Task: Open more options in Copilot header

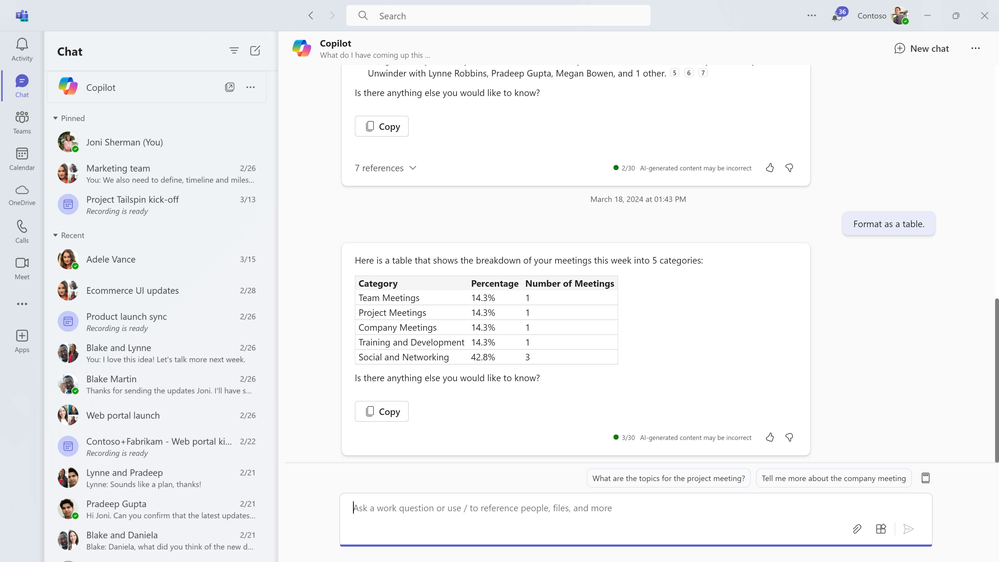Action: 975,48
